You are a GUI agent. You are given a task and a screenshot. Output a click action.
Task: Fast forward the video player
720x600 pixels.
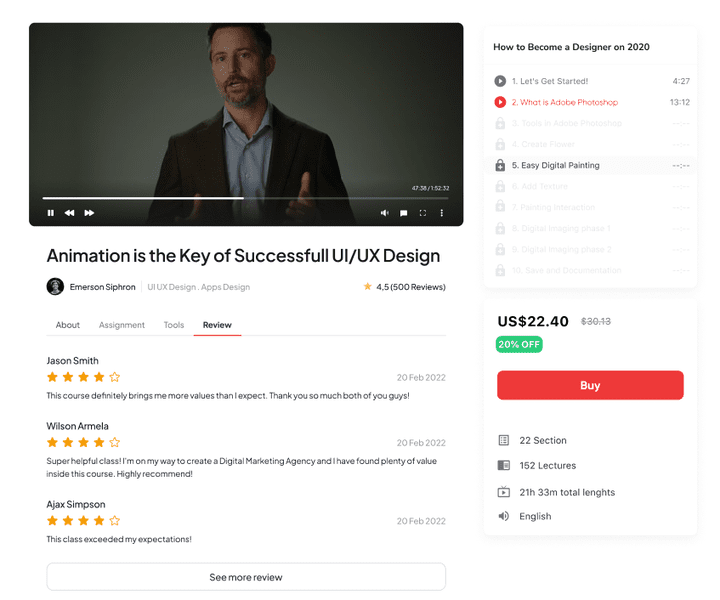89,213
